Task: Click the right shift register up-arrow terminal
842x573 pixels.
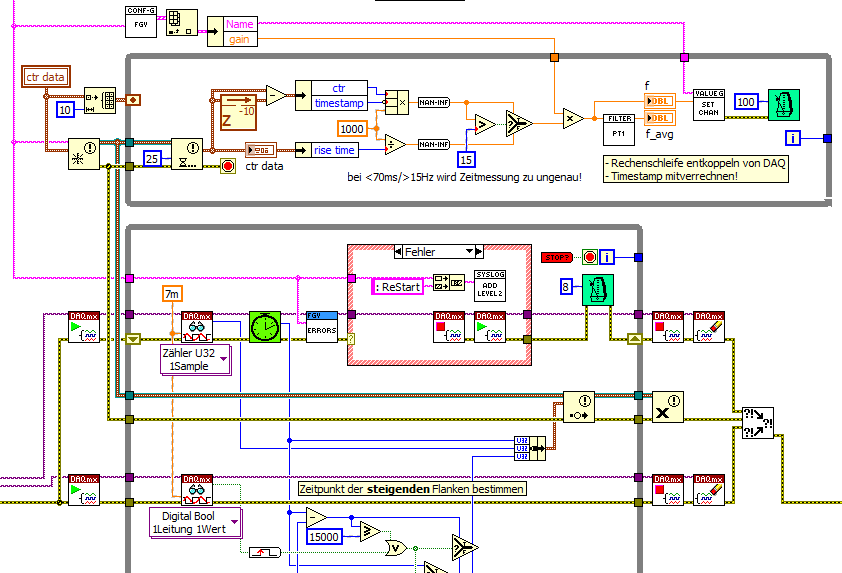Action: pyautogui.click(x=635, y=339)
